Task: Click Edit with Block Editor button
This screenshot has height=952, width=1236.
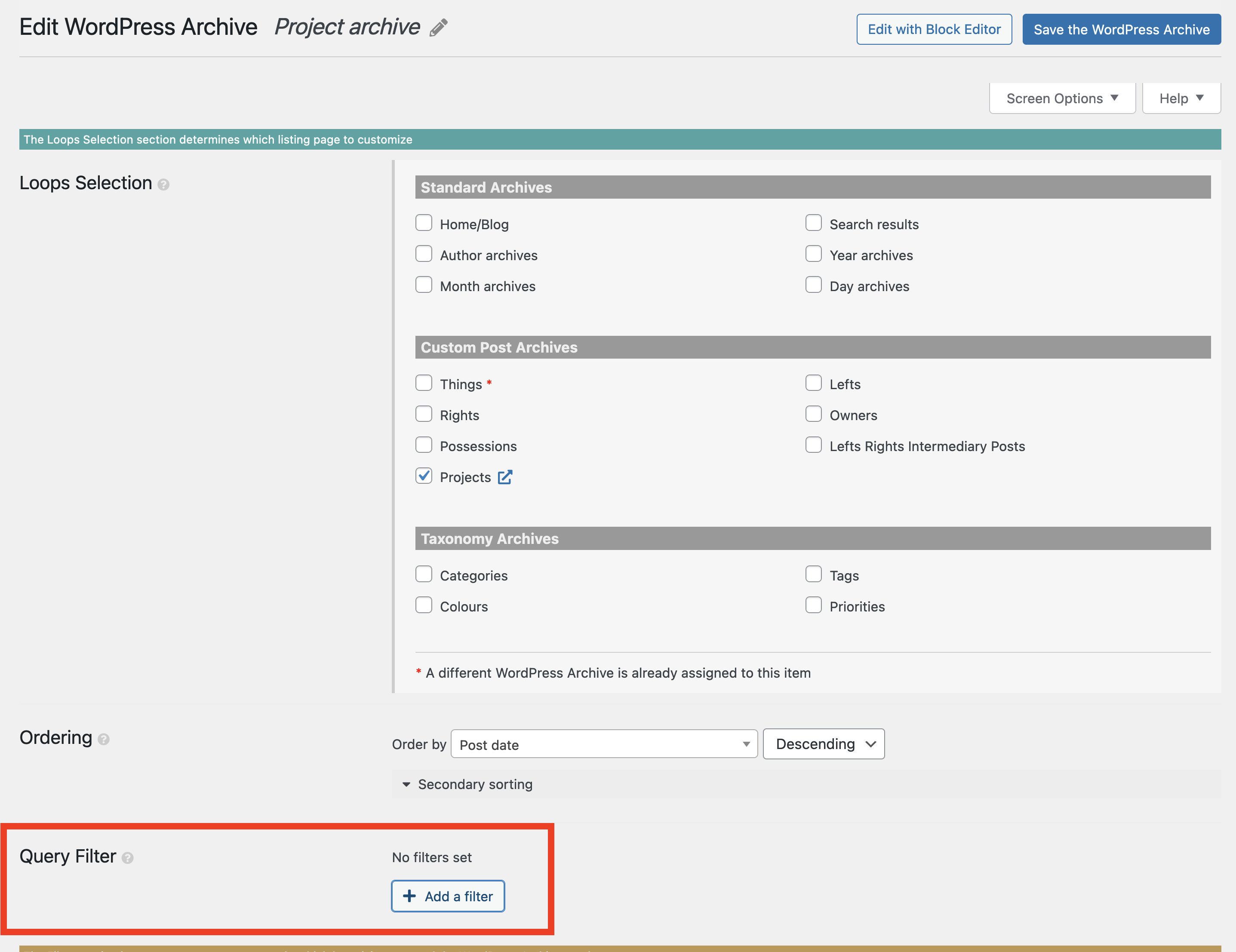Action: point(934,29)
